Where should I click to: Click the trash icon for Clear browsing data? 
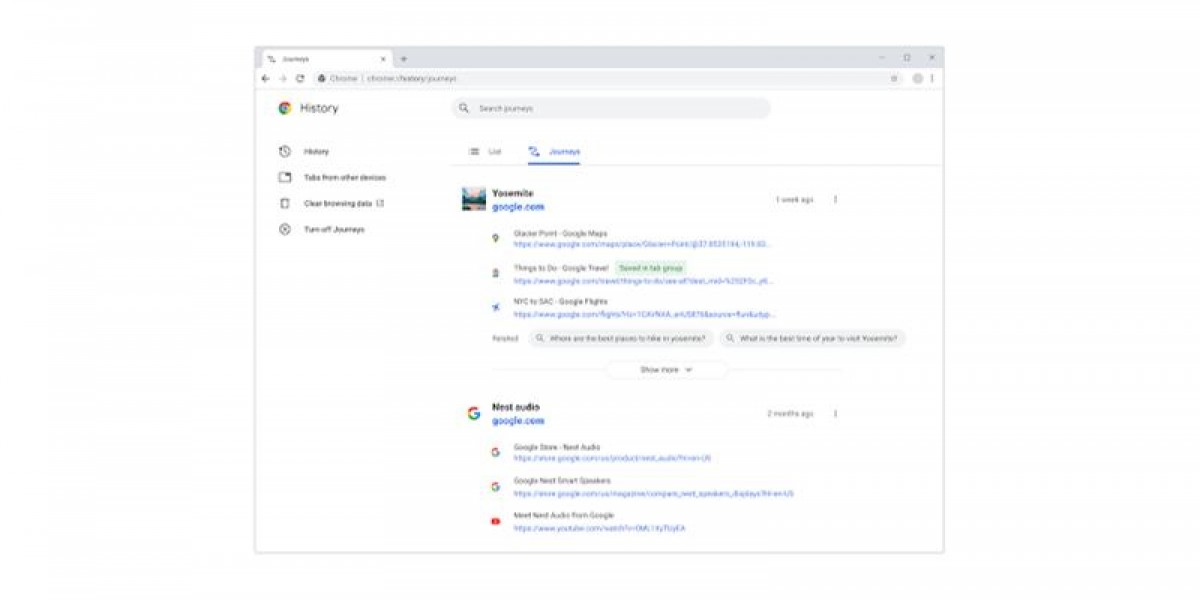[285, 203]
